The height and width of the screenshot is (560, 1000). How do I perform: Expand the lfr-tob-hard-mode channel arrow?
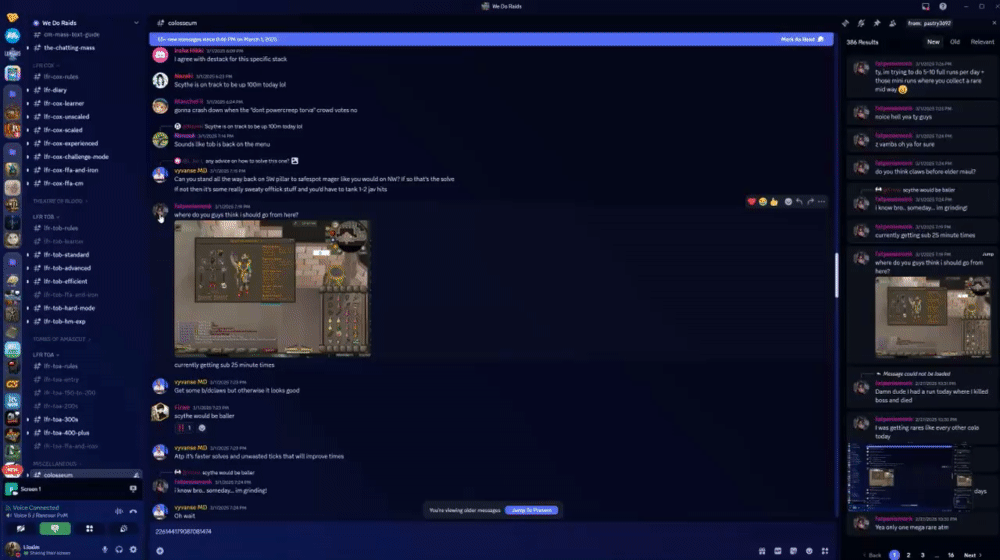[x=27, y=308]
